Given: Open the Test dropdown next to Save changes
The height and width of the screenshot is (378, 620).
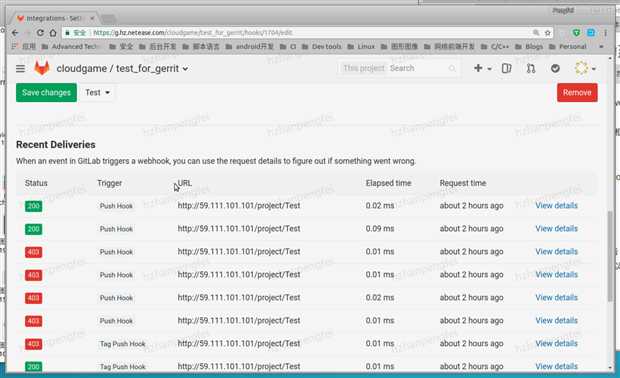Looking at the screenshot, I should 97,93.
